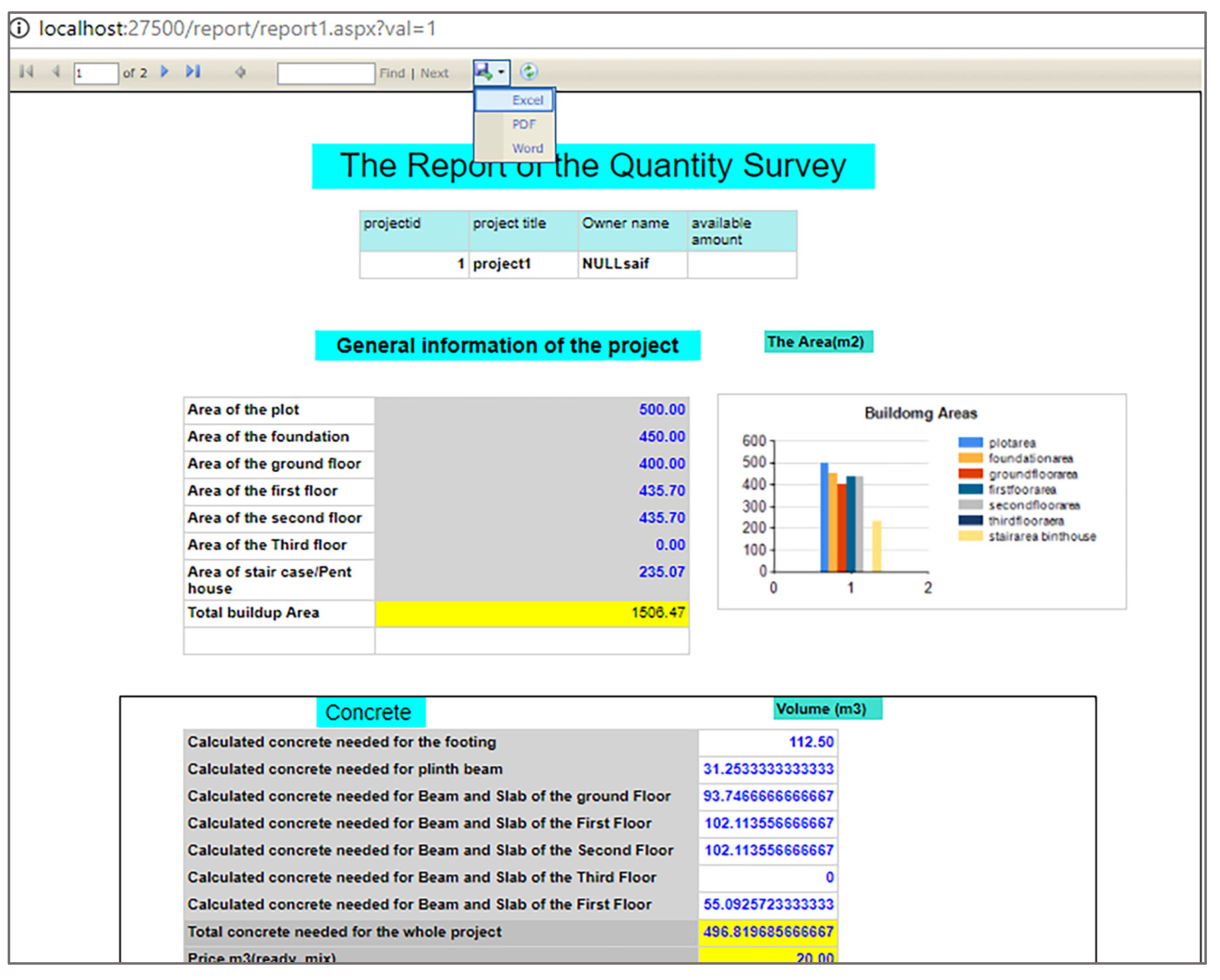This screenshot has height=980, width=1220.
Task: Click site info icon in address bar
Action: 19,28
